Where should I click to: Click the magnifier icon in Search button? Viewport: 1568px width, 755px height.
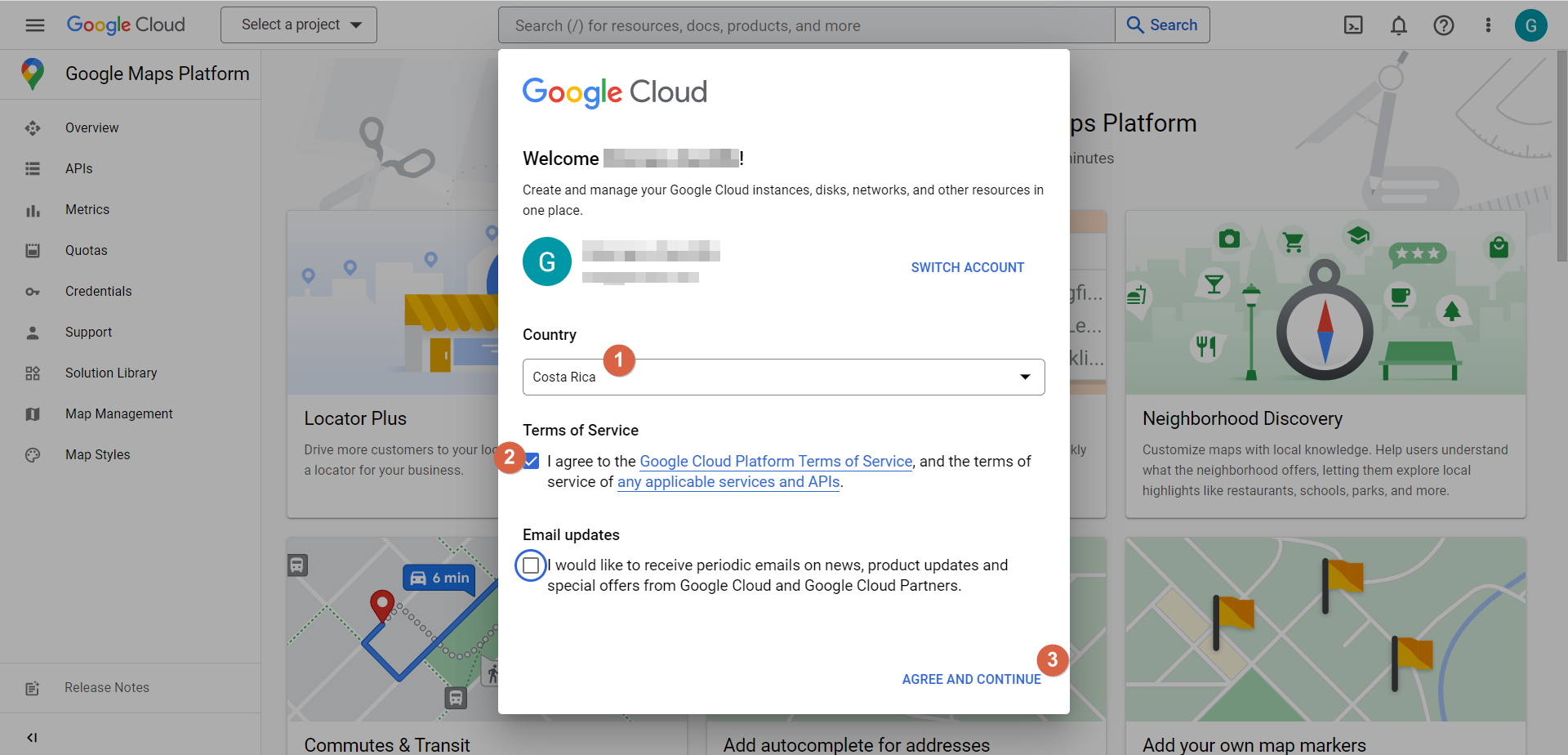tap(1135, 25)
